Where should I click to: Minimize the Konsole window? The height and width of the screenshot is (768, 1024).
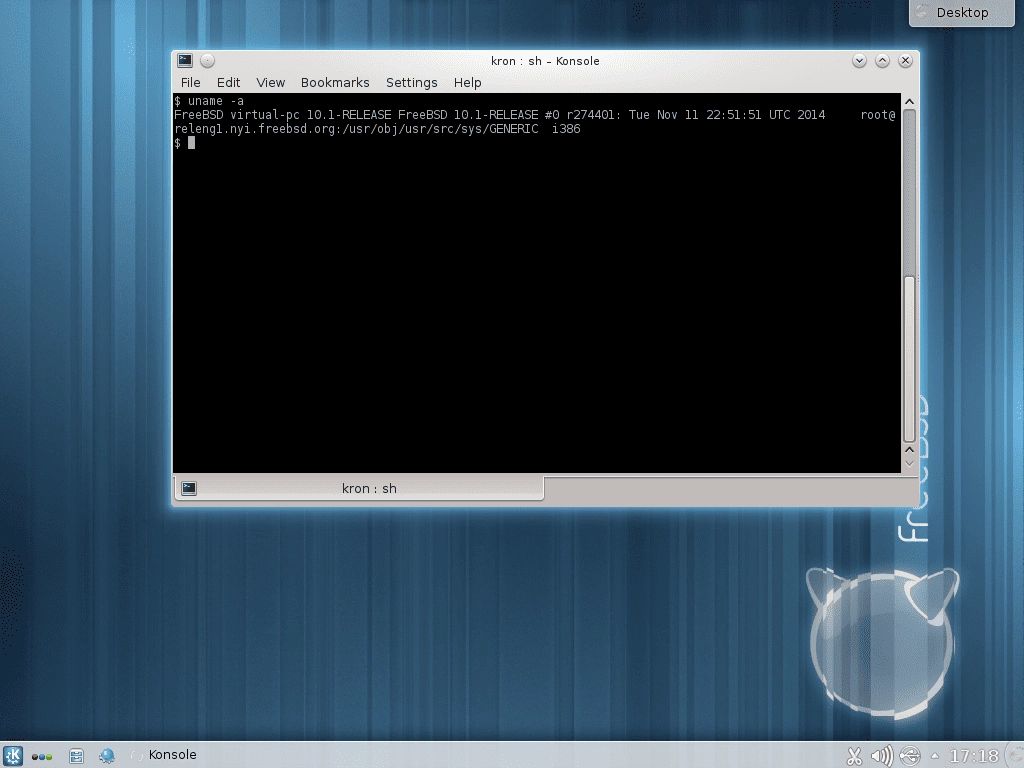pos(859,61)
